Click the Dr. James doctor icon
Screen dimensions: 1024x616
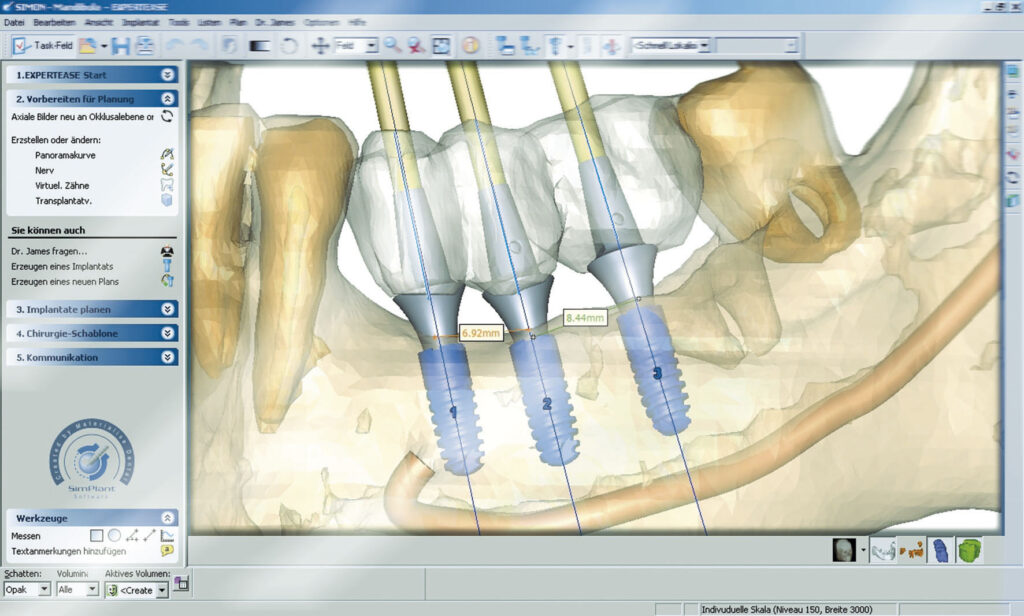point(167,251)
